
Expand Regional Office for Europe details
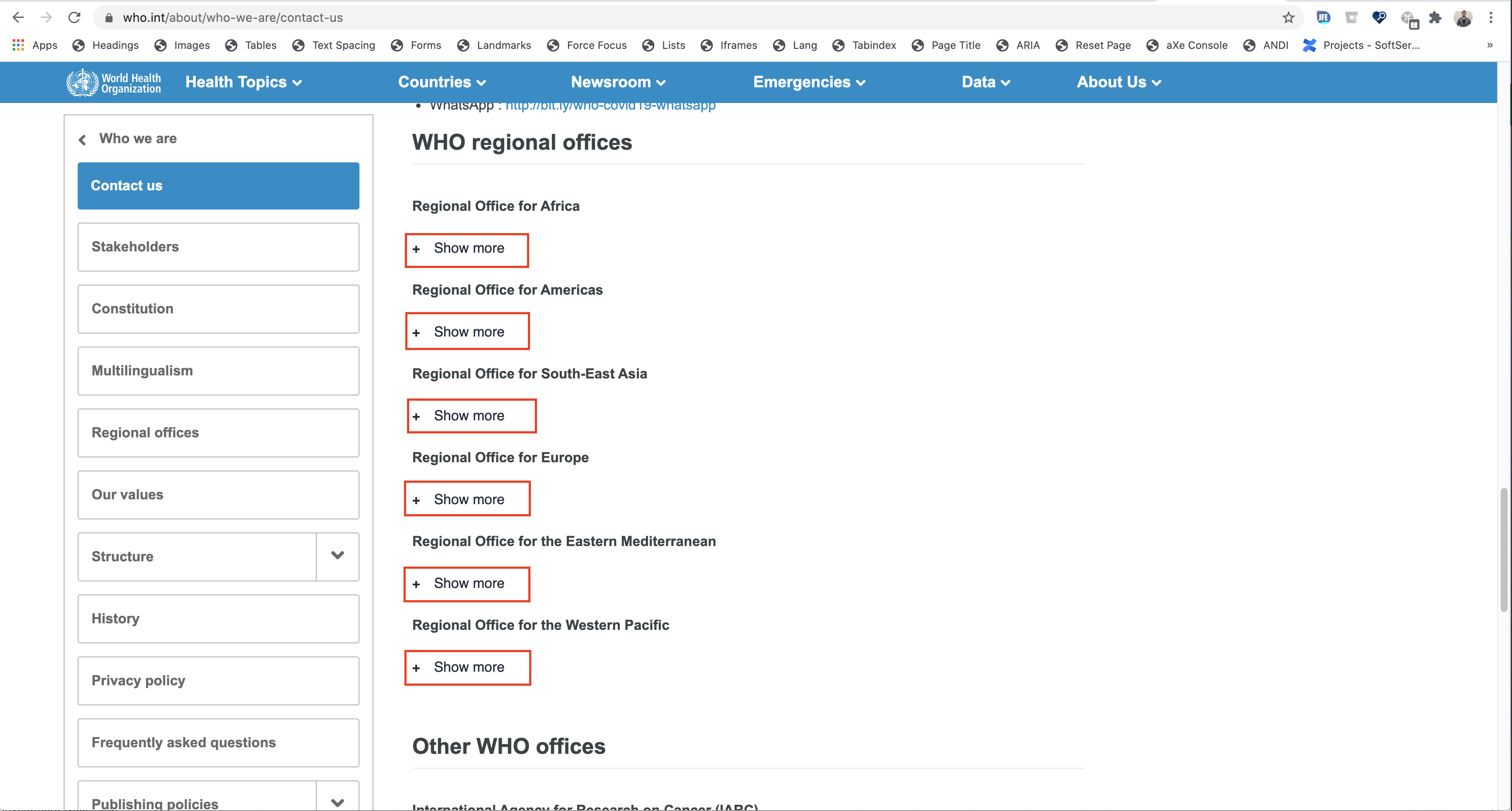pyautogui.click(x=467, y=499)
